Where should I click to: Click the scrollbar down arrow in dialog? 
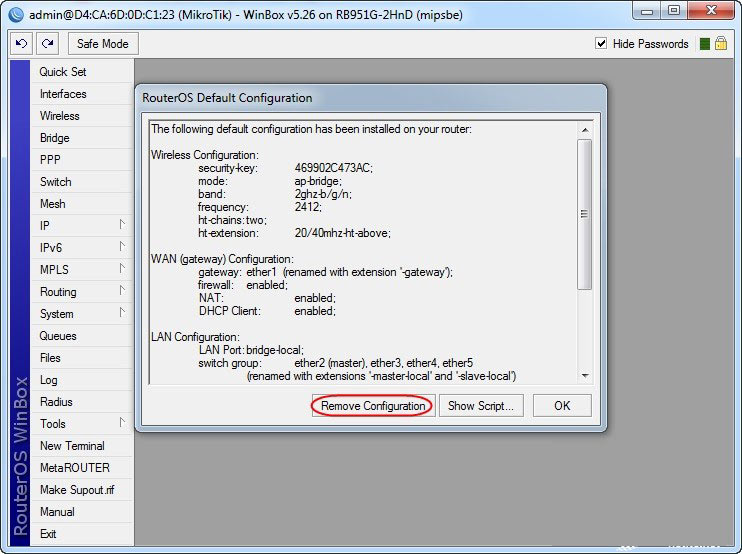[x=585, y=376]
